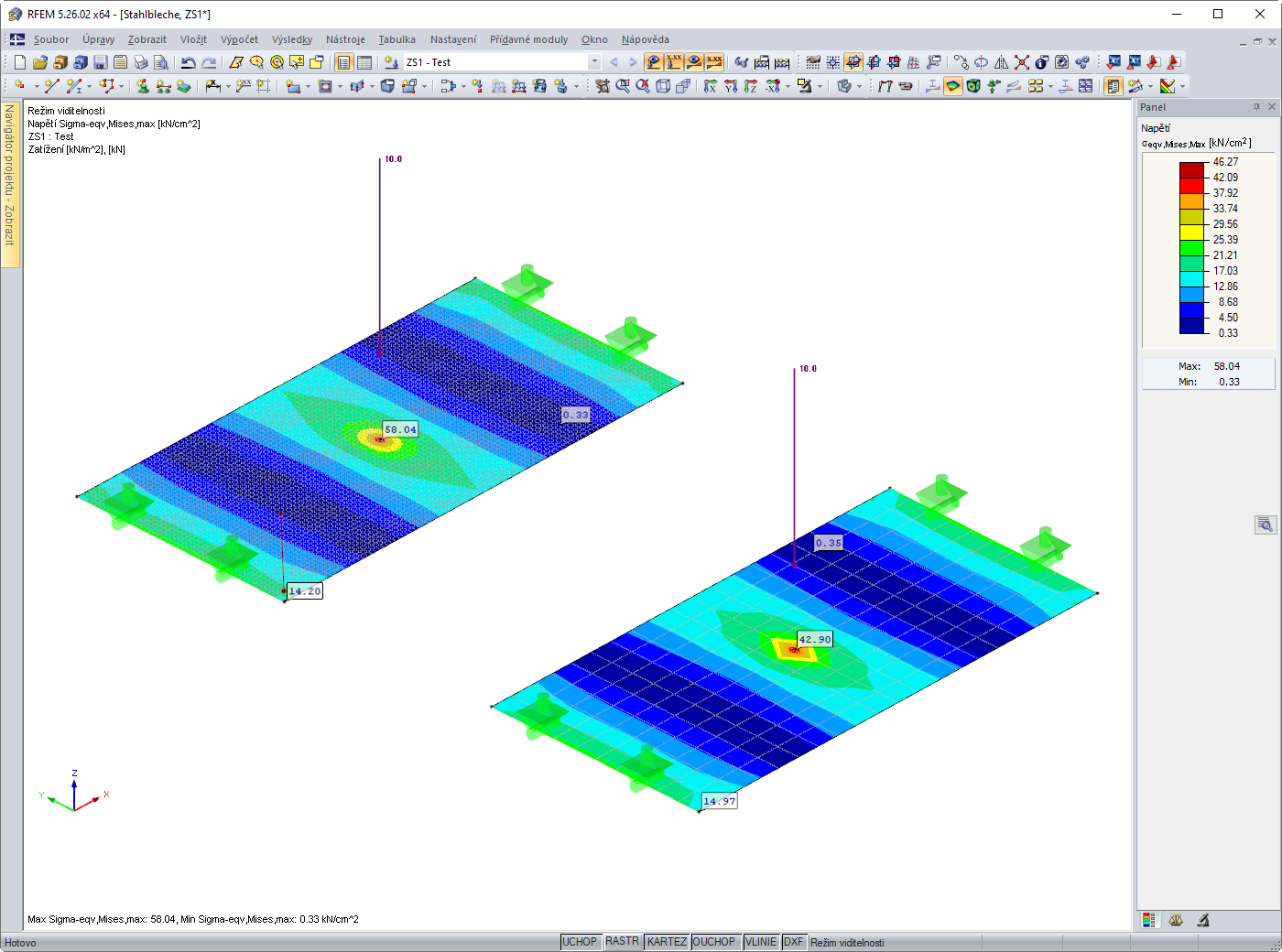Click the mirror tool icon
This screenshot has width=1282, height=952.
1002,62
